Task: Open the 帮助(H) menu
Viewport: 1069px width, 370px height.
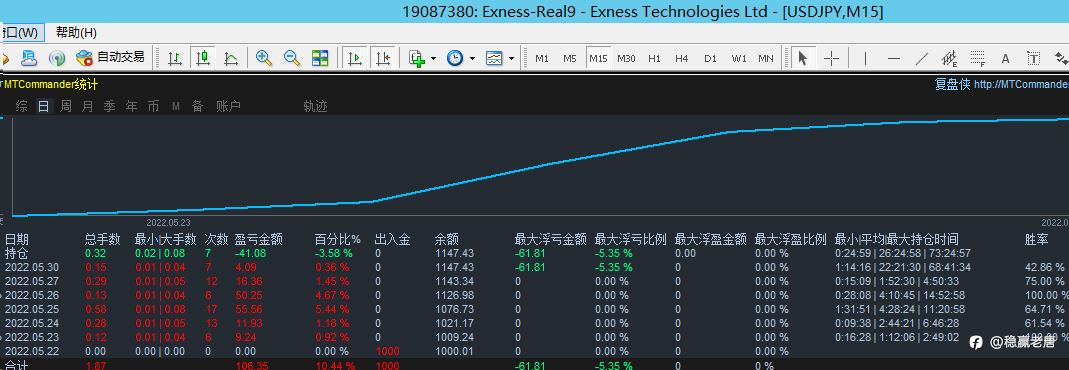Action: pyautogui.click(x=76, y=33)
